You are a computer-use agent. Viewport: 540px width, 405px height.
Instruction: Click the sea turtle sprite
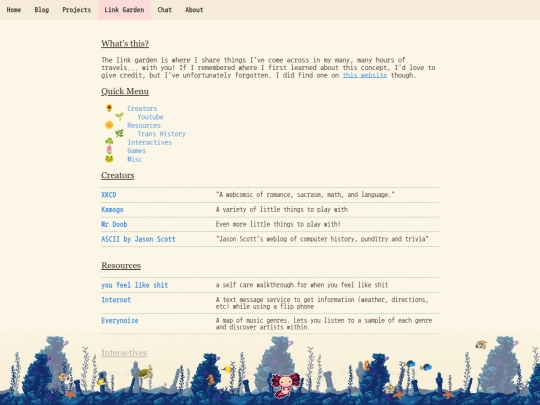pyautogui.click(x=146, y=372)
